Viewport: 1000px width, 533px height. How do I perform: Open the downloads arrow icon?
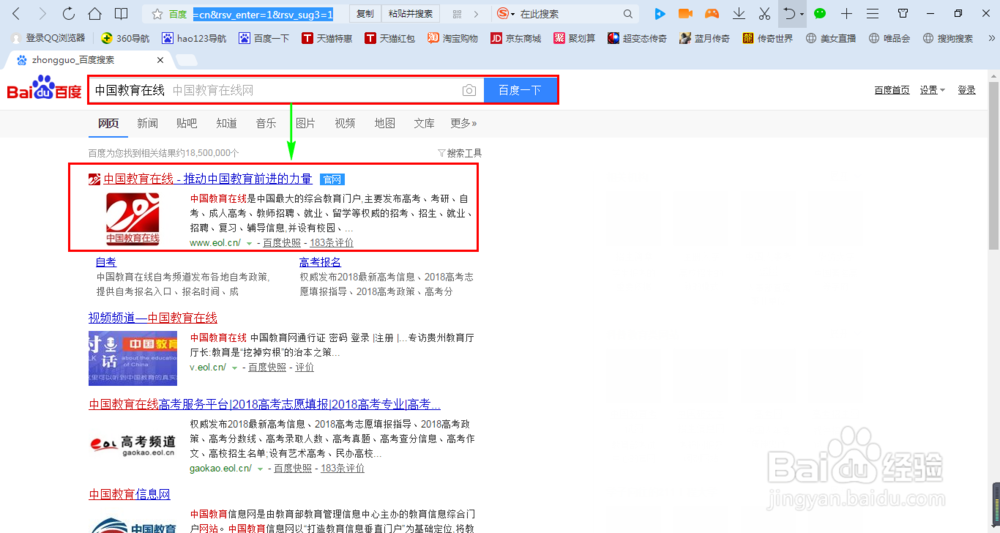click(x=739, y=13)
